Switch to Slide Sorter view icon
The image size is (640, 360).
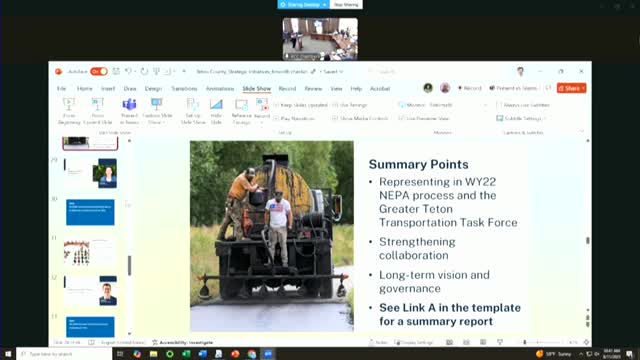[466, 342]
